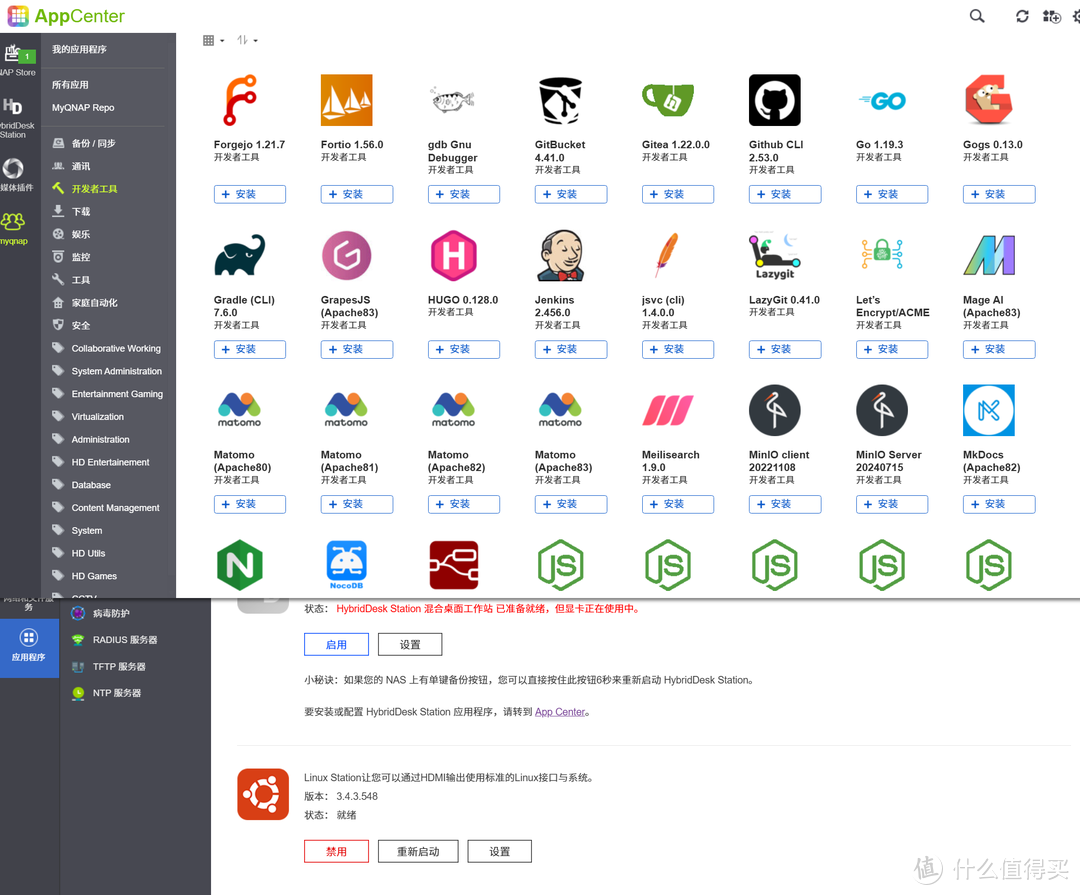Open the Jenkins butler icon

point(561,256)
